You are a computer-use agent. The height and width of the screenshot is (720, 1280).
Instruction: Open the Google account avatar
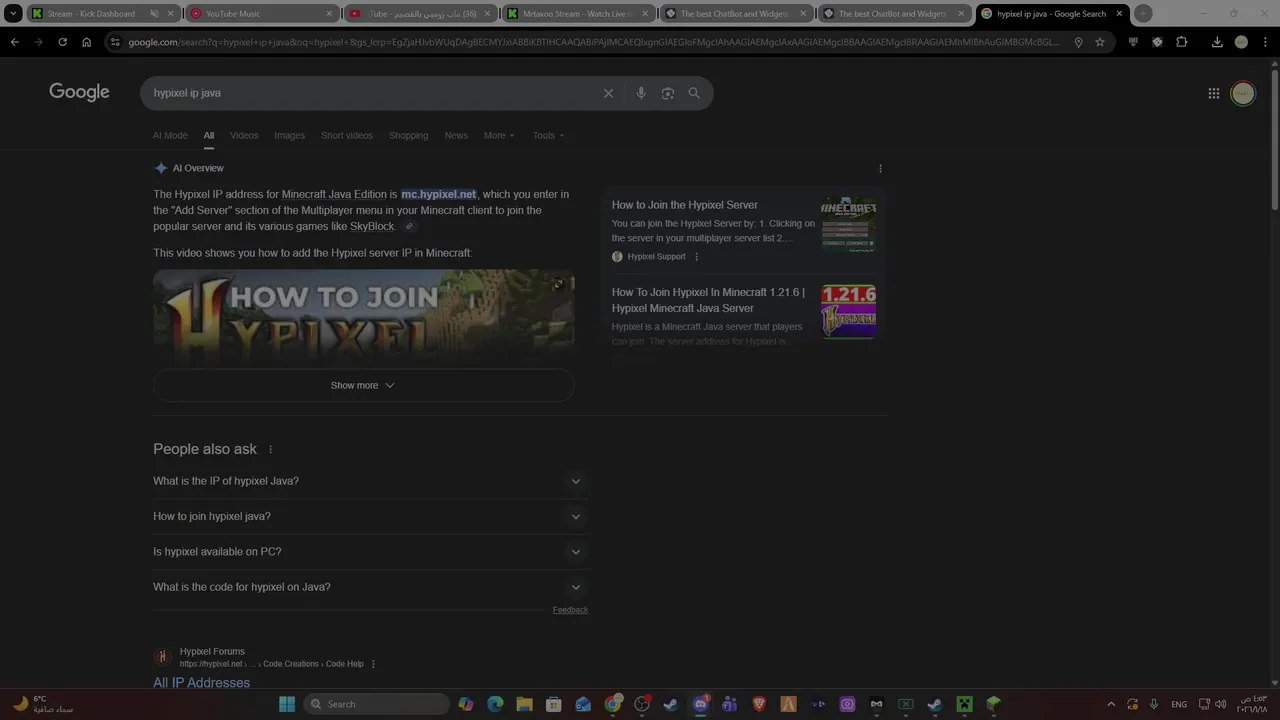(x=1243, y=93)
